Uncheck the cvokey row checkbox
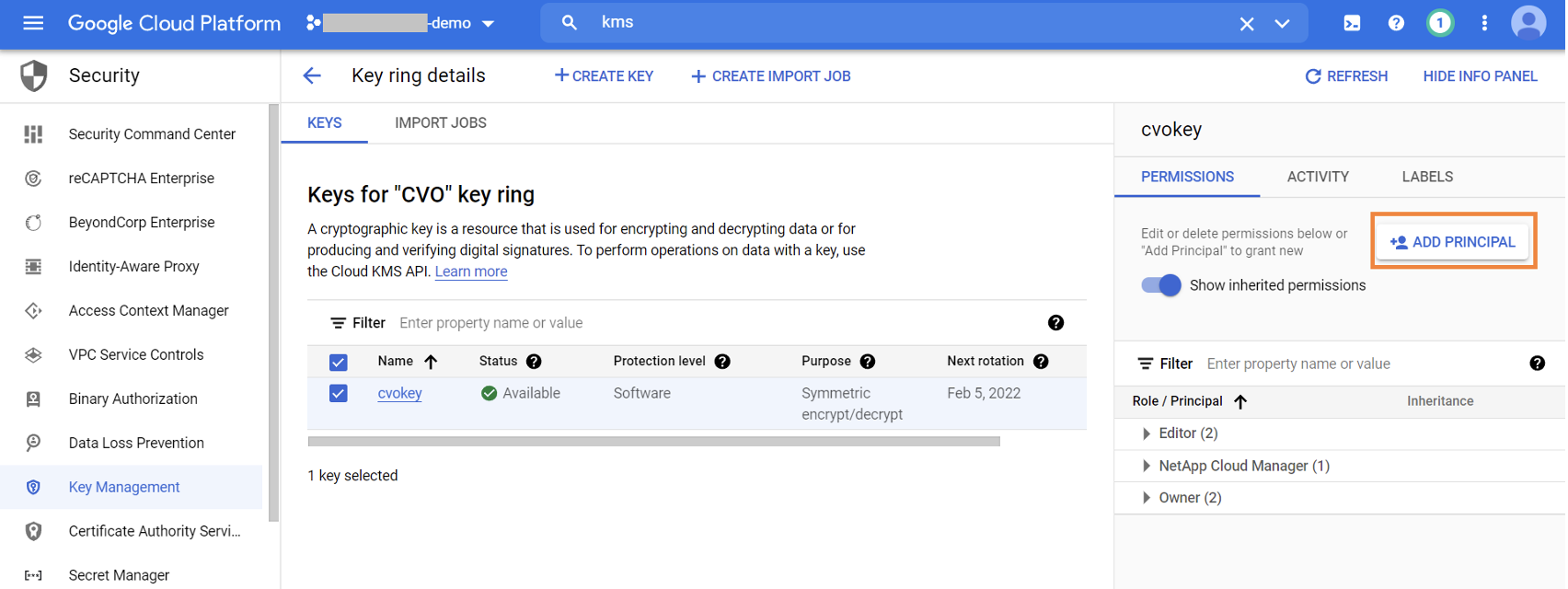Viewport: 1568px width, 589px height. (x=339, y=394)
